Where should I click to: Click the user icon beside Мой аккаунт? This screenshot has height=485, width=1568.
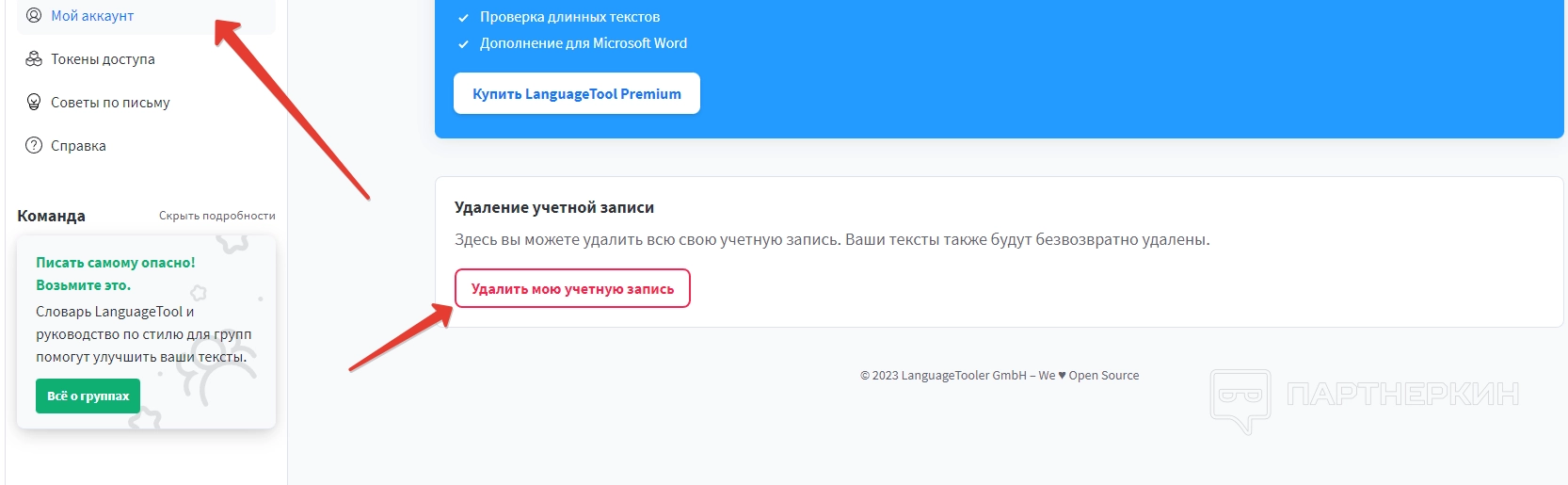34,15
